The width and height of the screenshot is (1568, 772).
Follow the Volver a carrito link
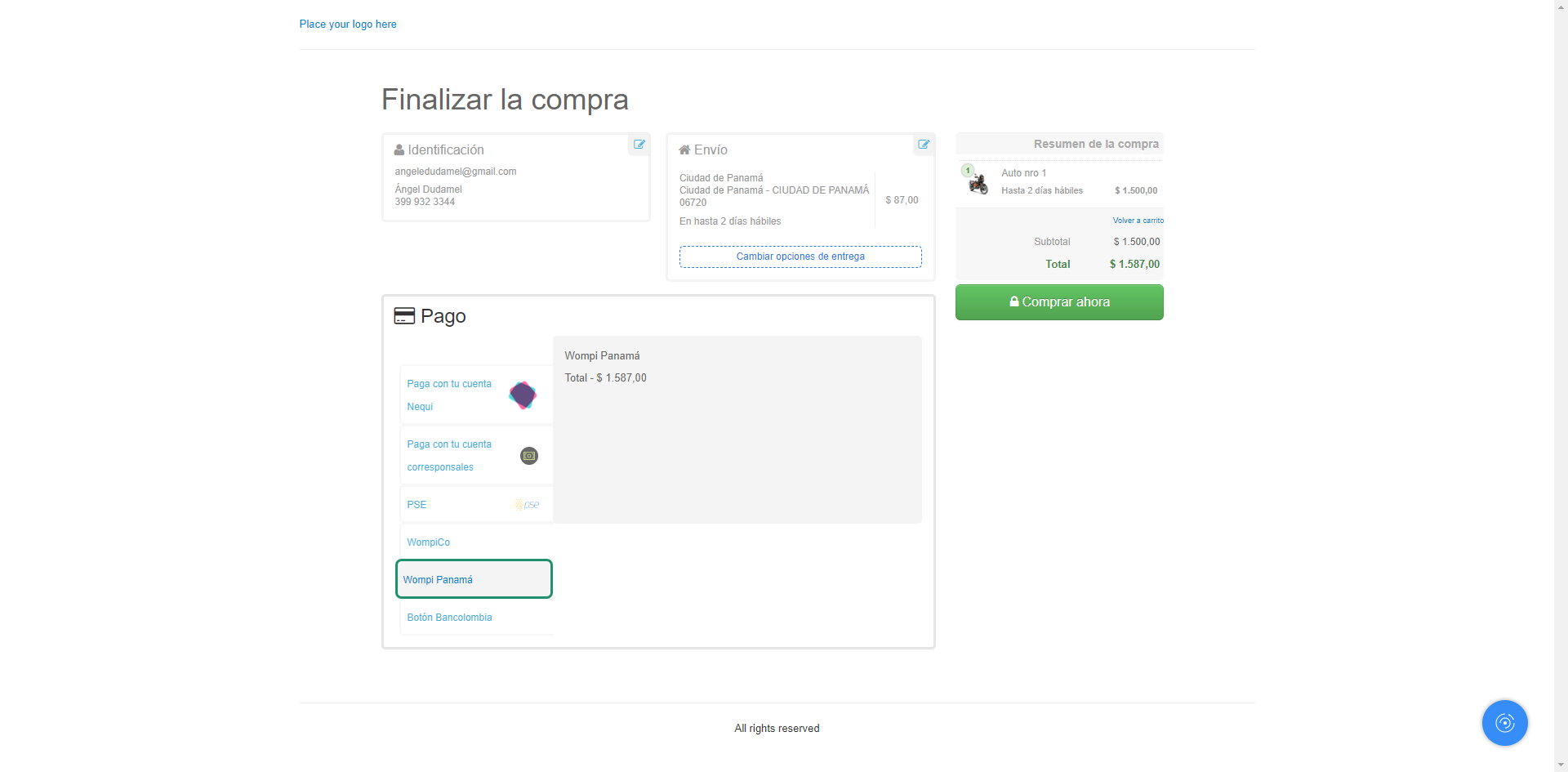coord(1138,221)
